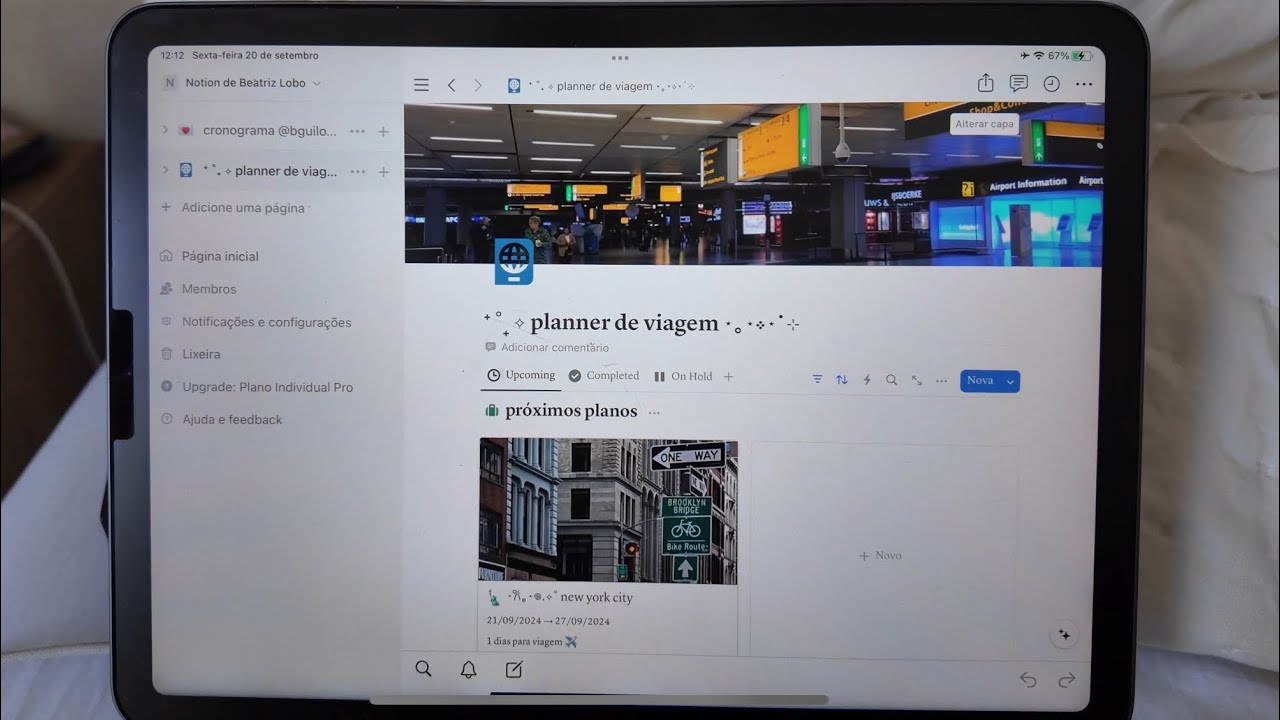1280x720 pixels.
Task: Open three-dots next to cronograma page
Action: pos(357,131)
